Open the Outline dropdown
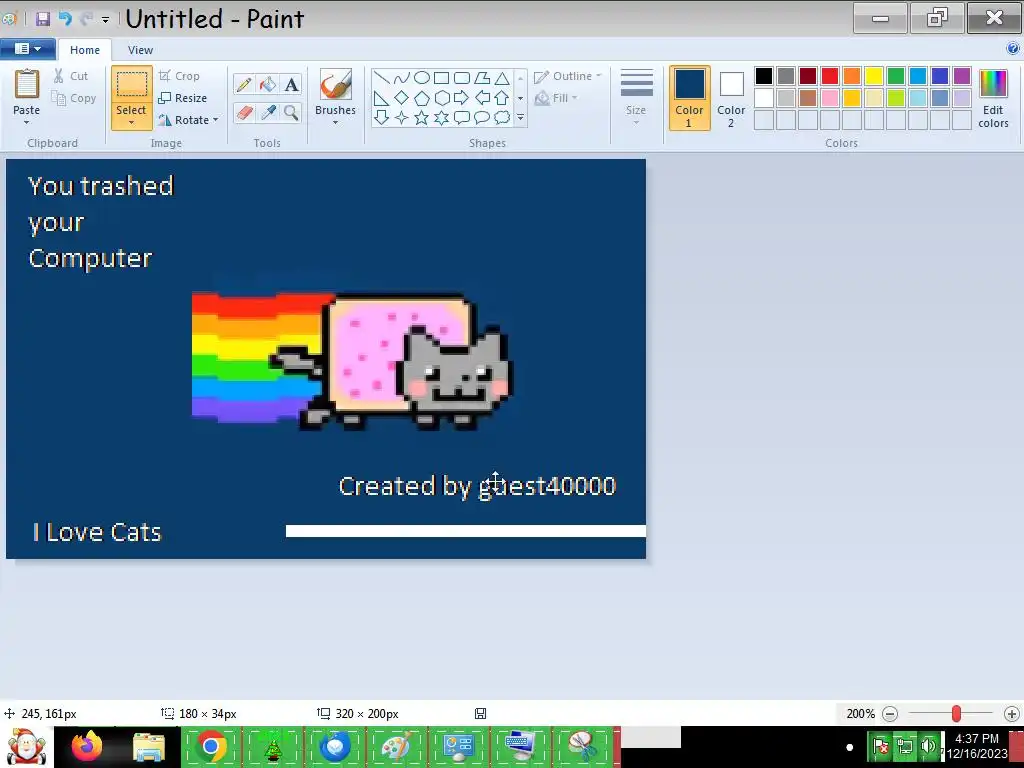The width and height of the screenshot is (1024, 768). point(568,76)
